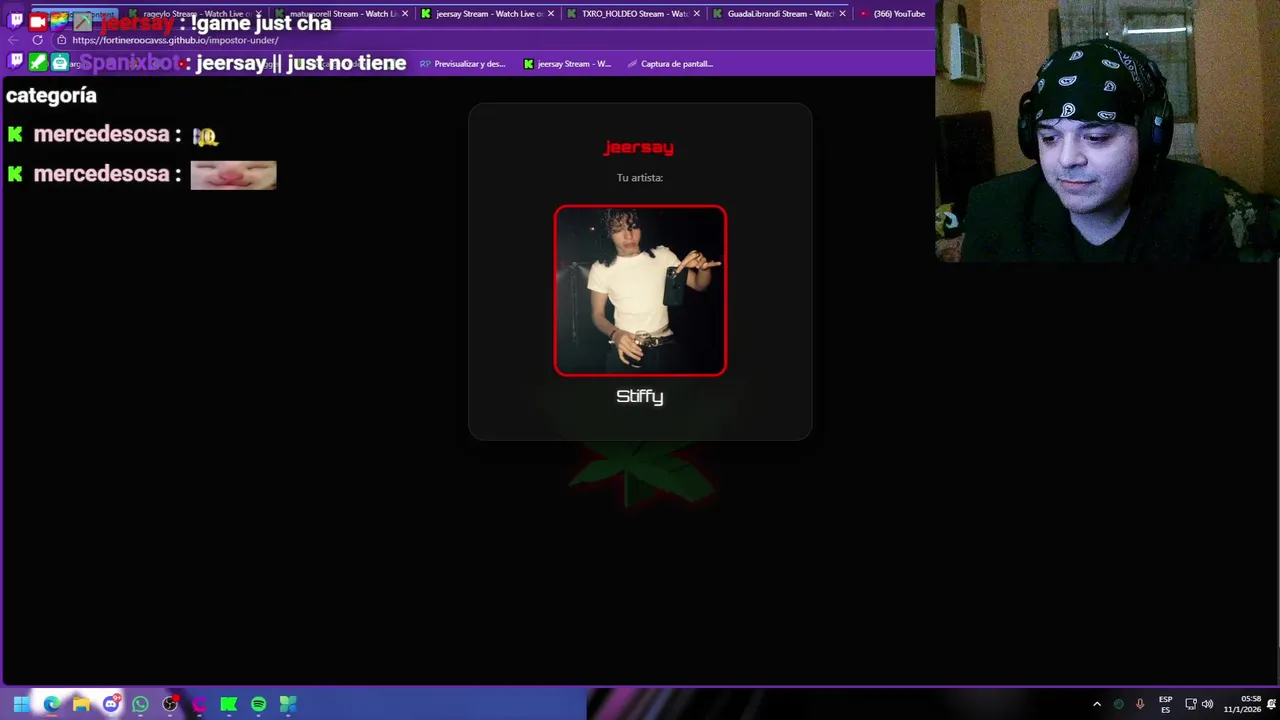Image resolution: width=1280 pixels, height=720 pixels.
Task: Open Discord from the taskbar
Action: point(111,704)
